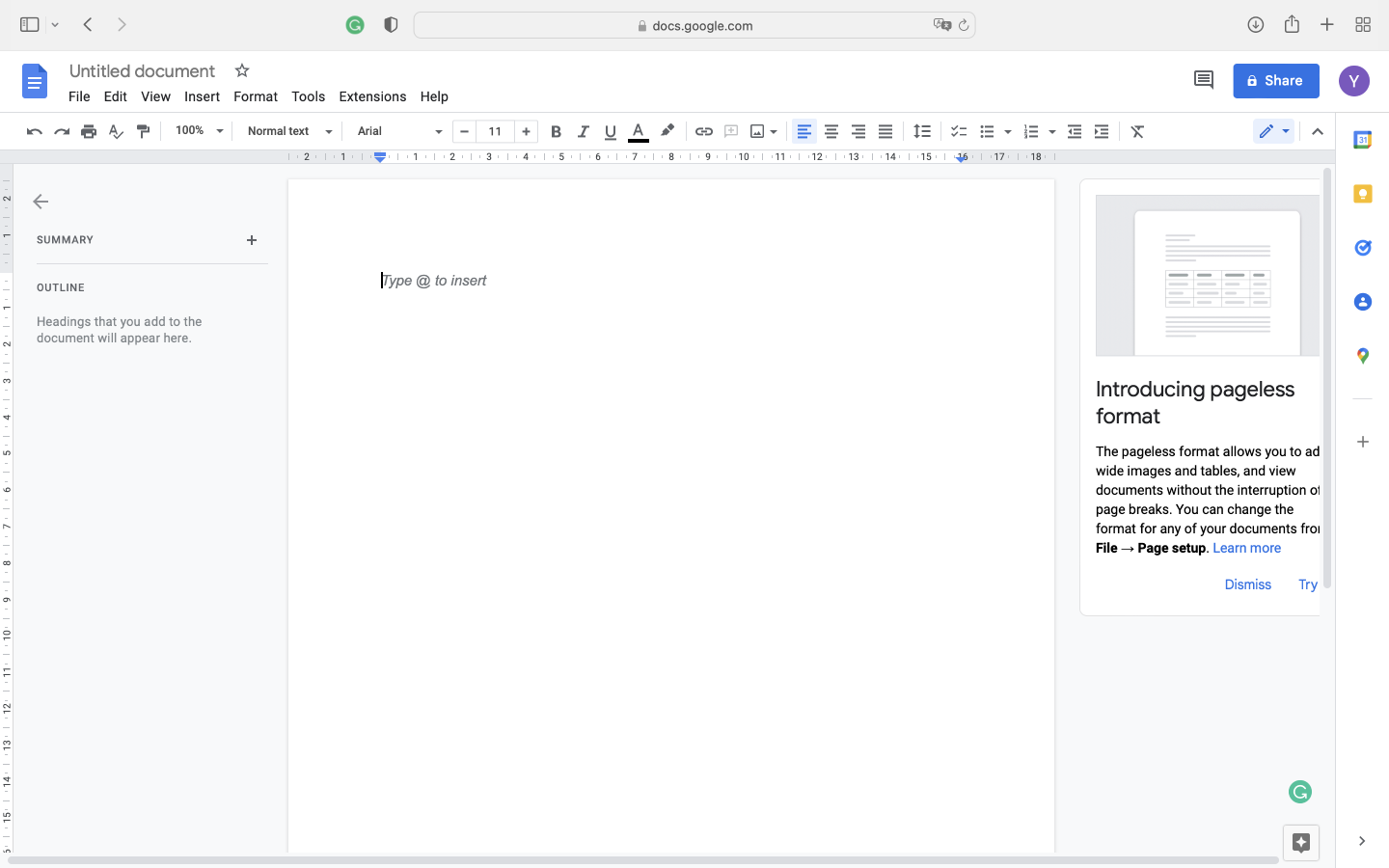Open Google Keep side panel
This screenshot has height=868, width=1389.
1363,194
